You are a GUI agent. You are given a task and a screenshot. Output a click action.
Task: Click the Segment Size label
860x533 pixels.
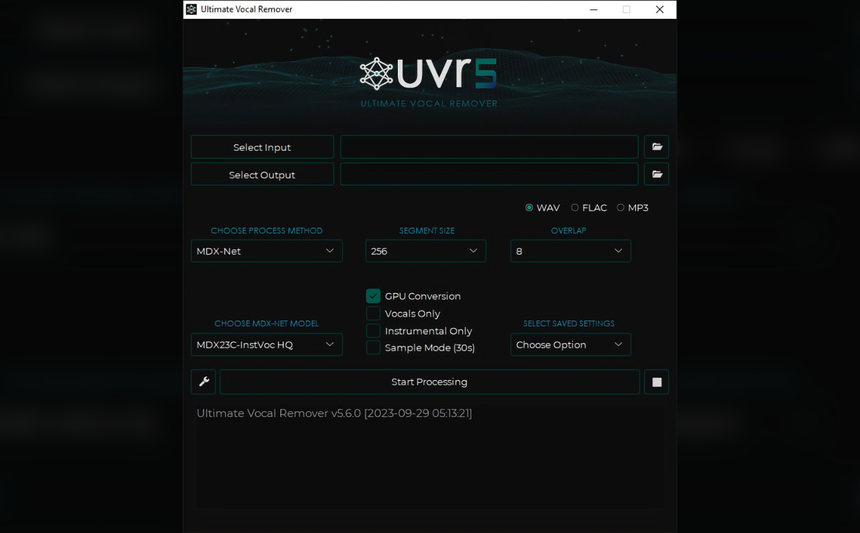(427, 231)
